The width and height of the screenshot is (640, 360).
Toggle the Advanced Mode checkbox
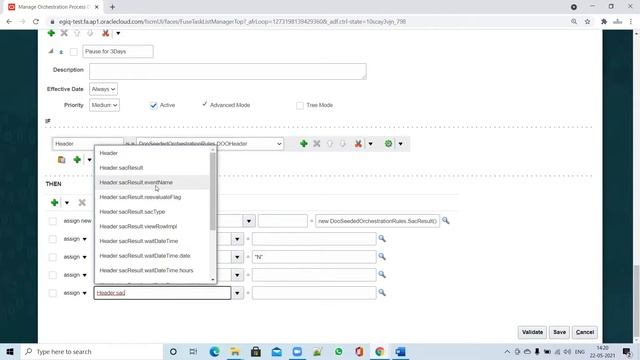(204, 104)
